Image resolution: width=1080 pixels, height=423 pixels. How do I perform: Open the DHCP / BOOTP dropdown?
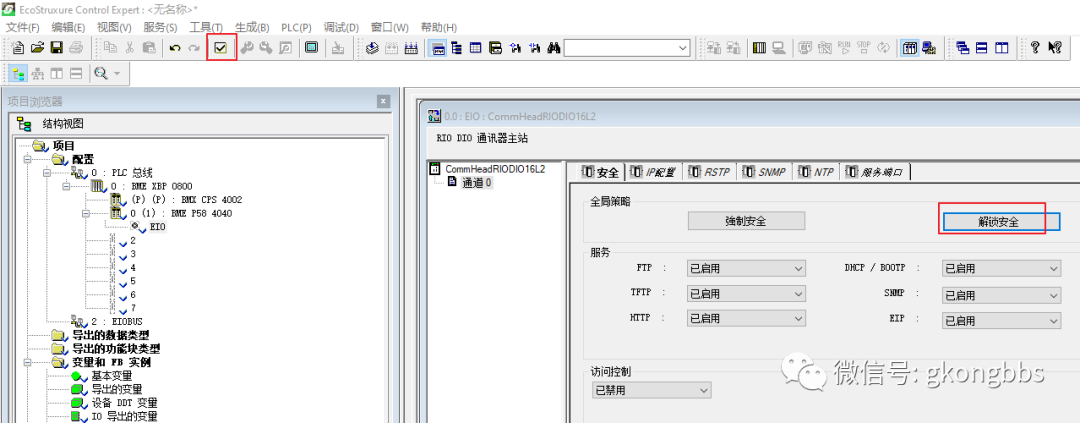click(1001, 269)
